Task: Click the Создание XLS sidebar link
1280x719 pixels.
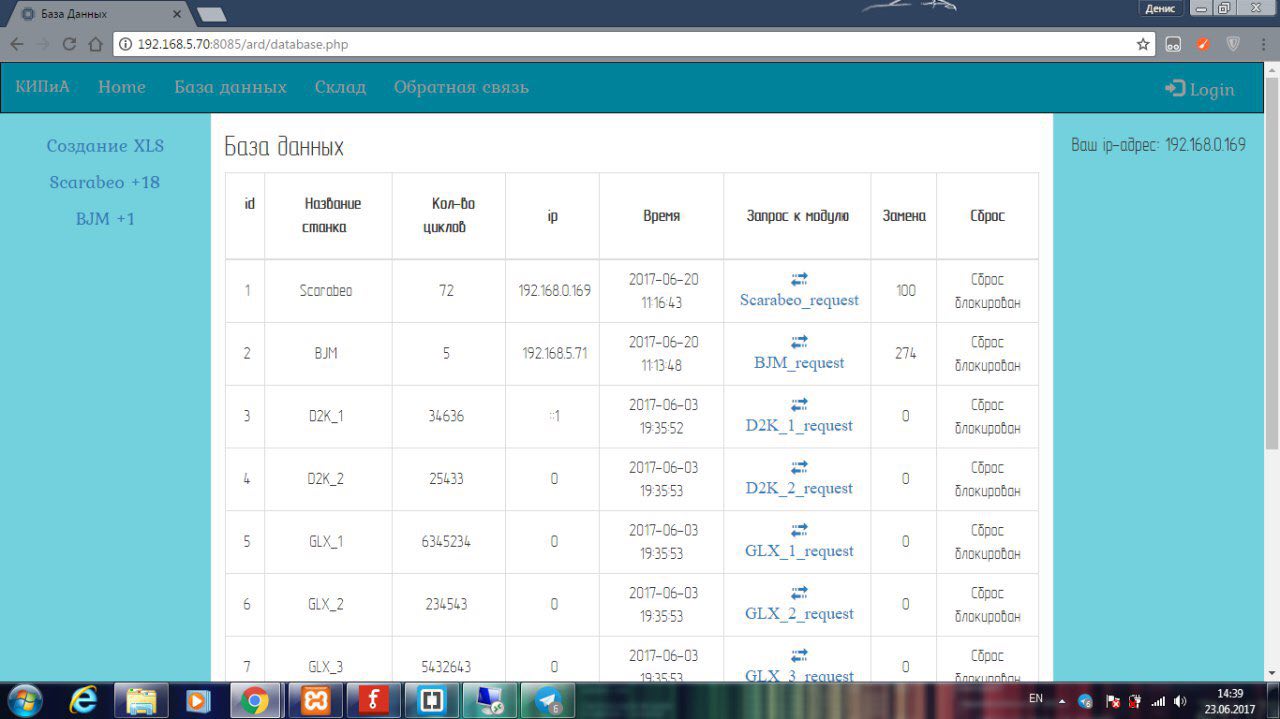Action: tap(105, 146)
